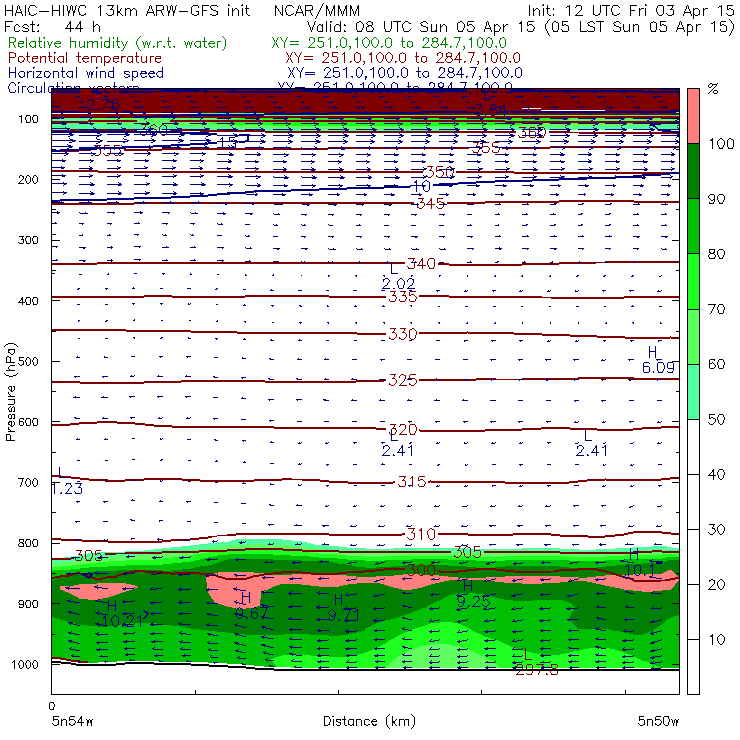Click the red '300' contour label
This screenshot has height=740, width=740.
coord(421,570)
